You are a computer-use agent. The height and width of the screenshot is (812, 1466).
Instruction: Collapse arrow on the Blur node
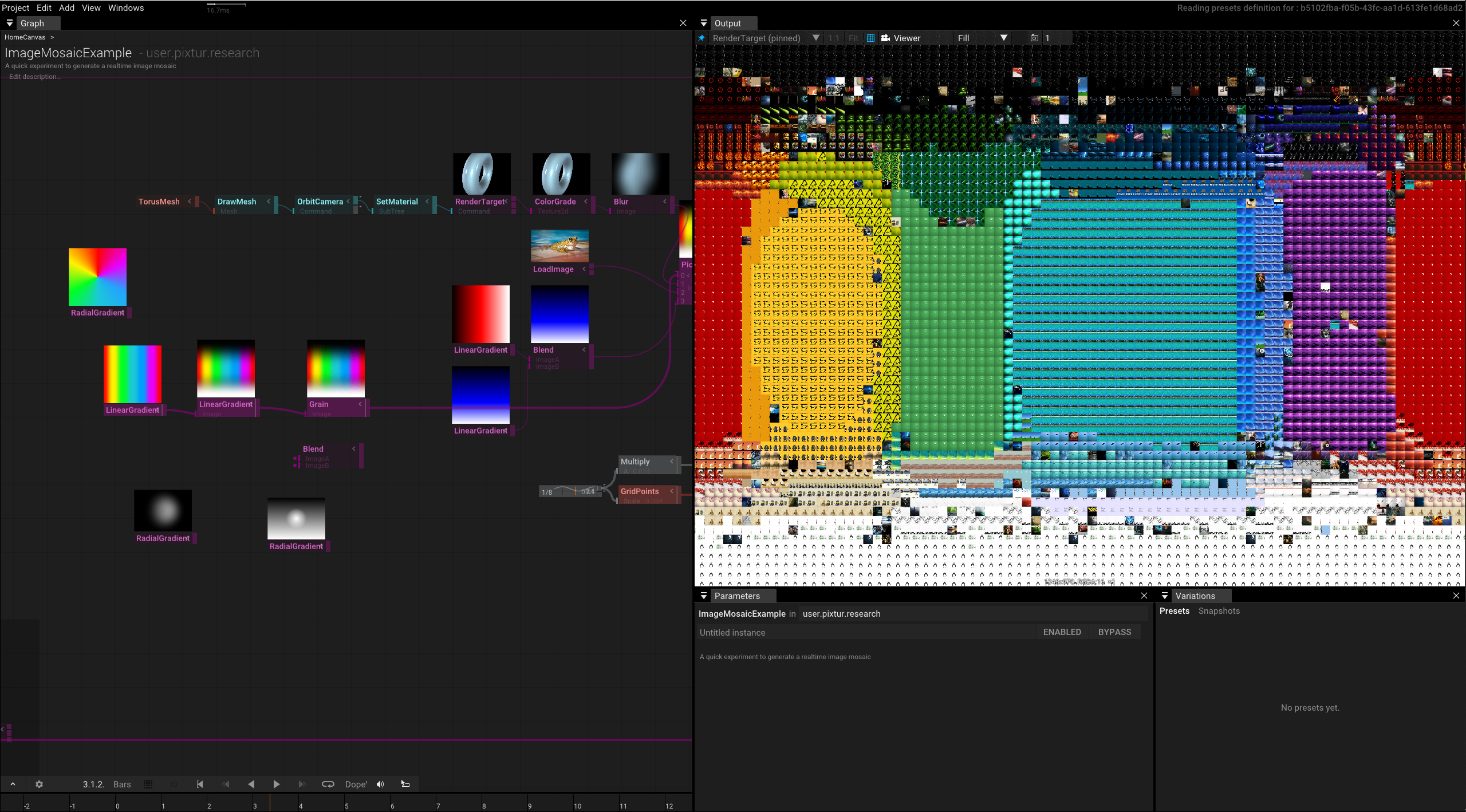664,202
